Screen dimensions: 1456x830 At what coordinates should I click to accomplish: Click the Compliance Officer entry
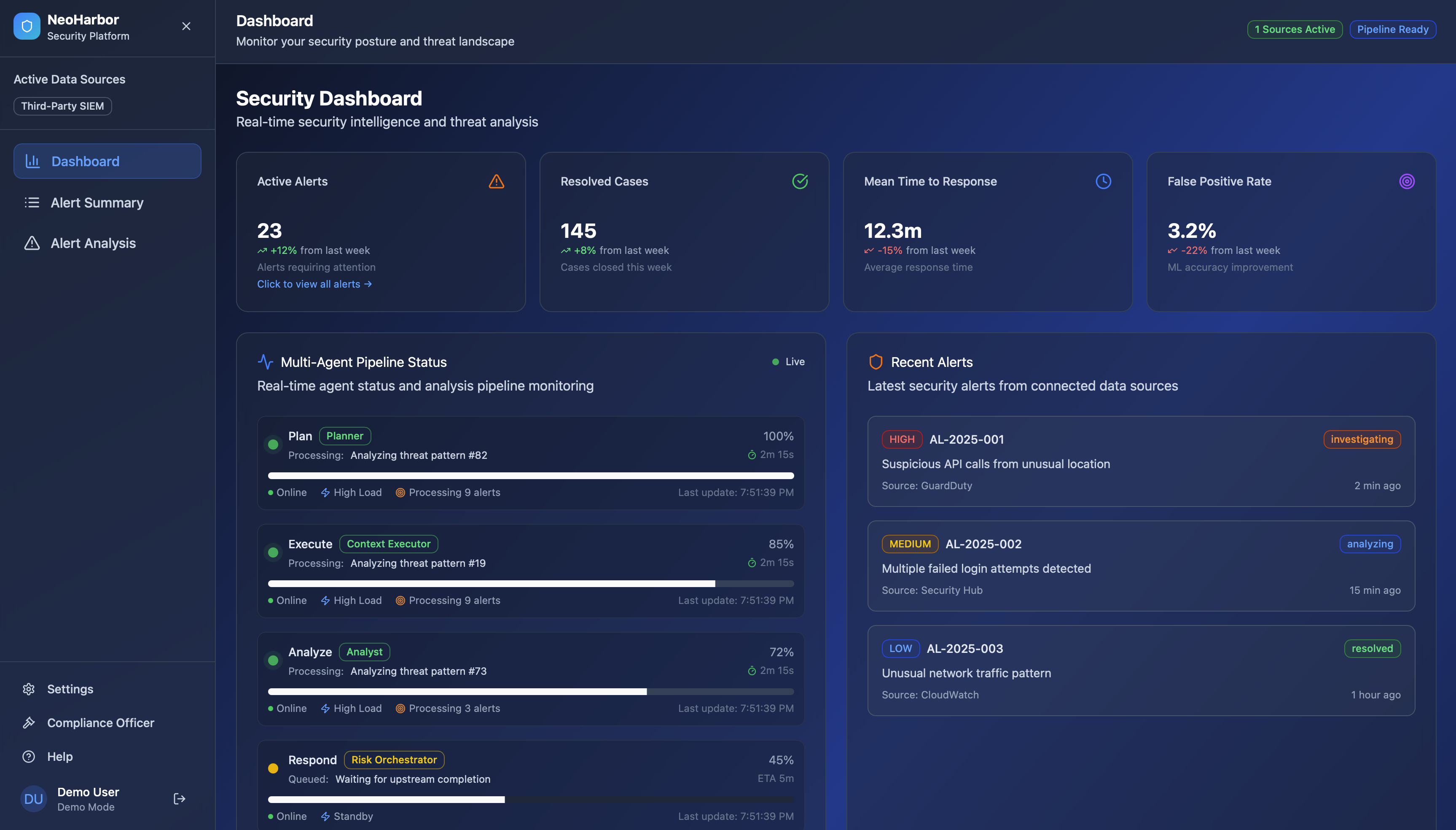[x=100, y=723]
